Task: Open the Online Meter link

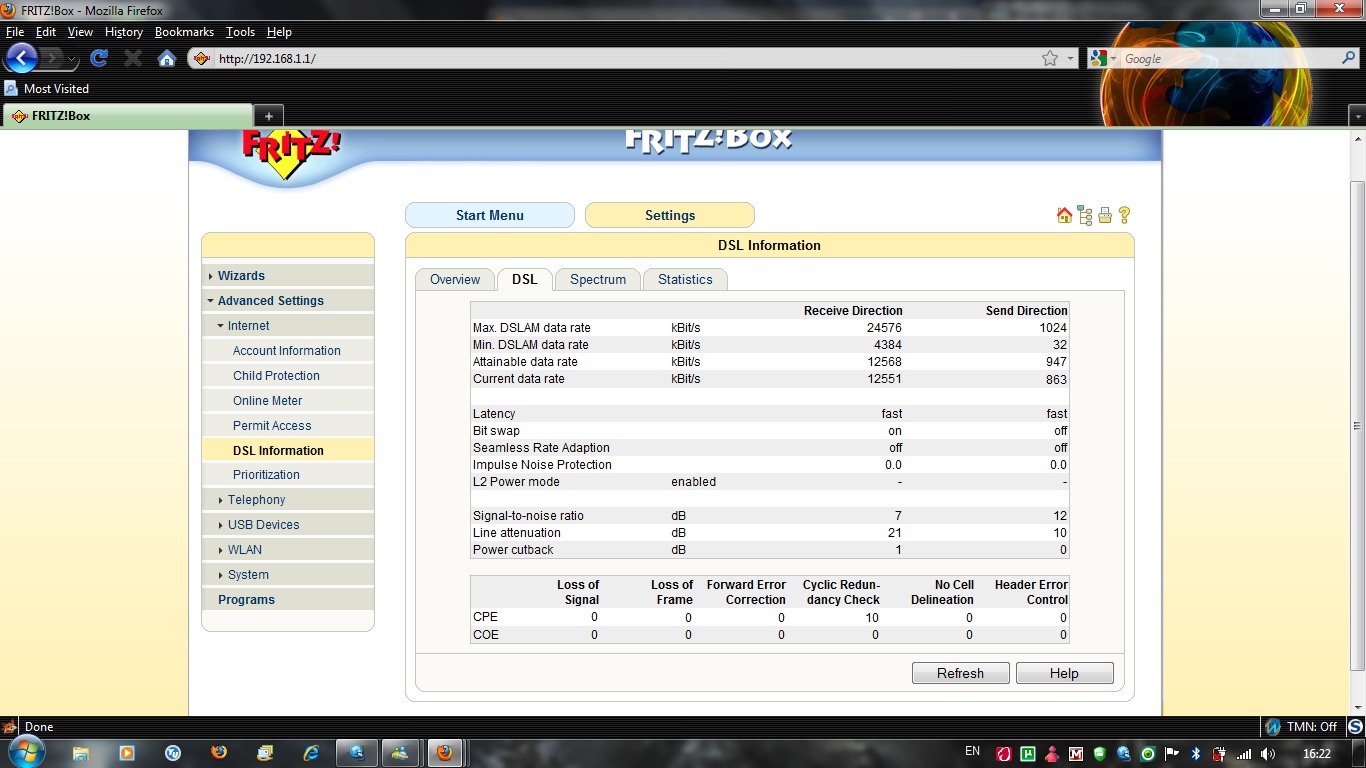Action: tap(267, 401)
